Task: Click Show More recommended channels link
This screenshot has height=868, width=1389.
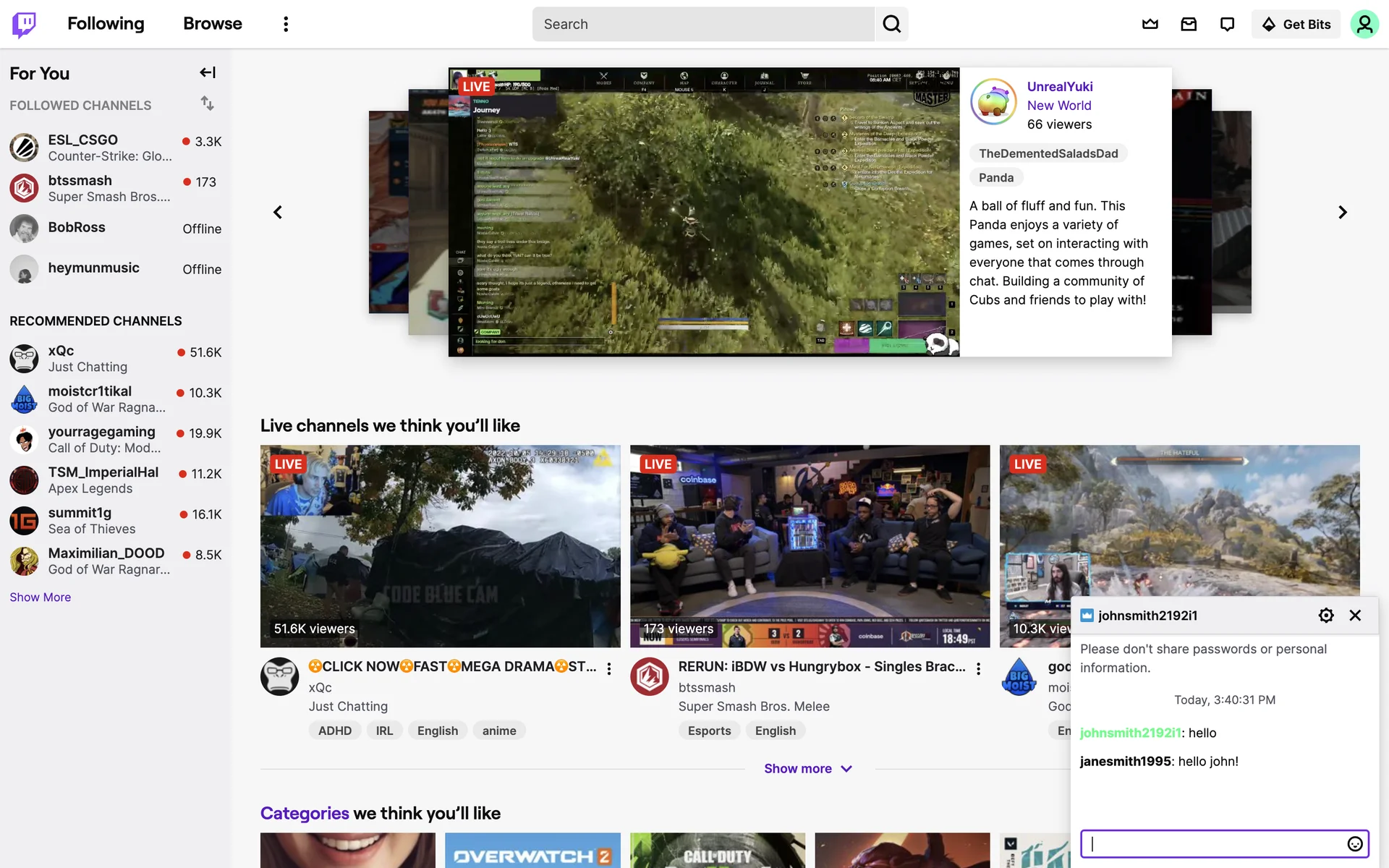Action: point(40,597)
